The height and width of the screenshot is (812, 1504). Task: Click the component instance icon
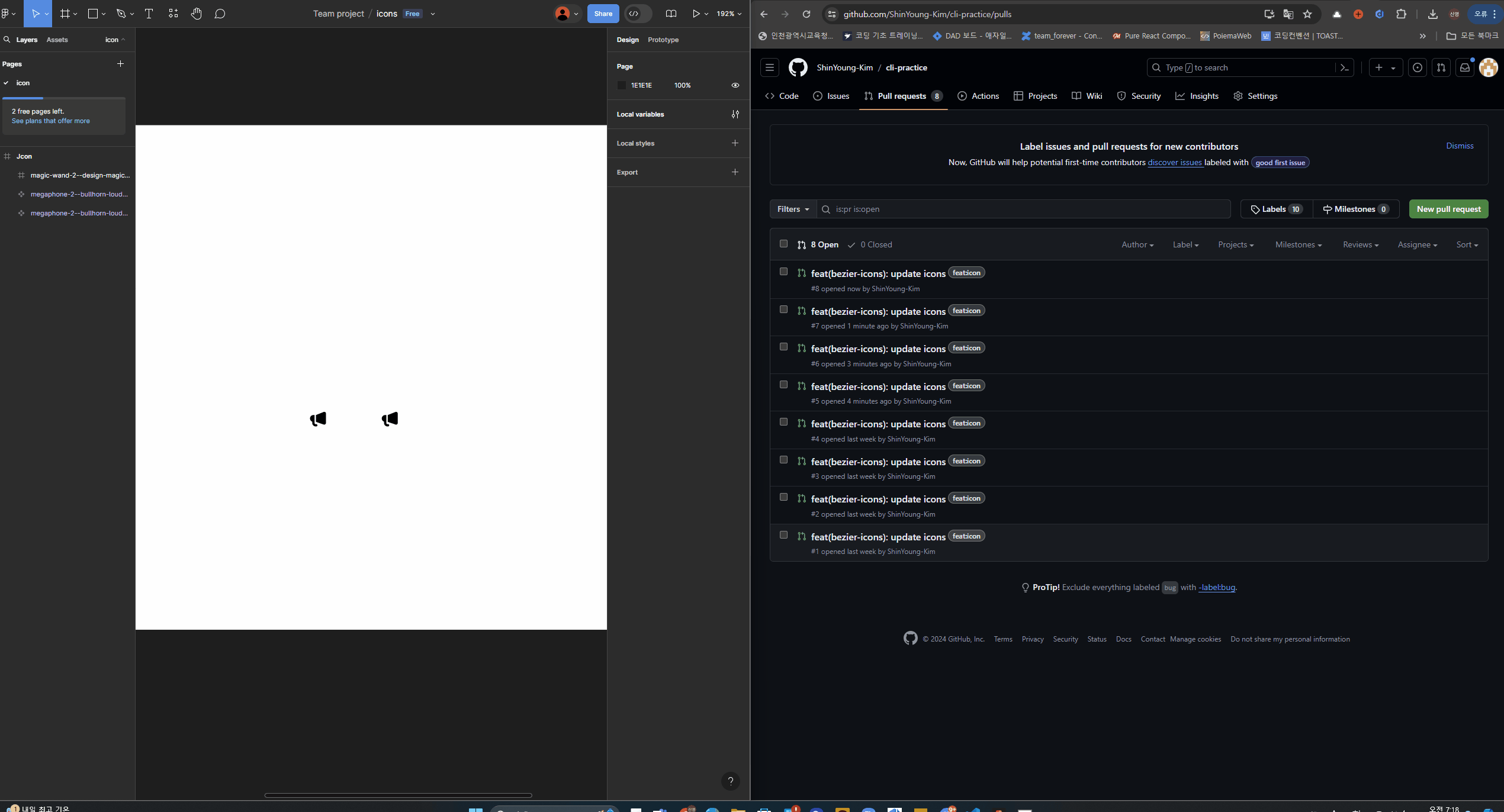(x=21, y=194)
